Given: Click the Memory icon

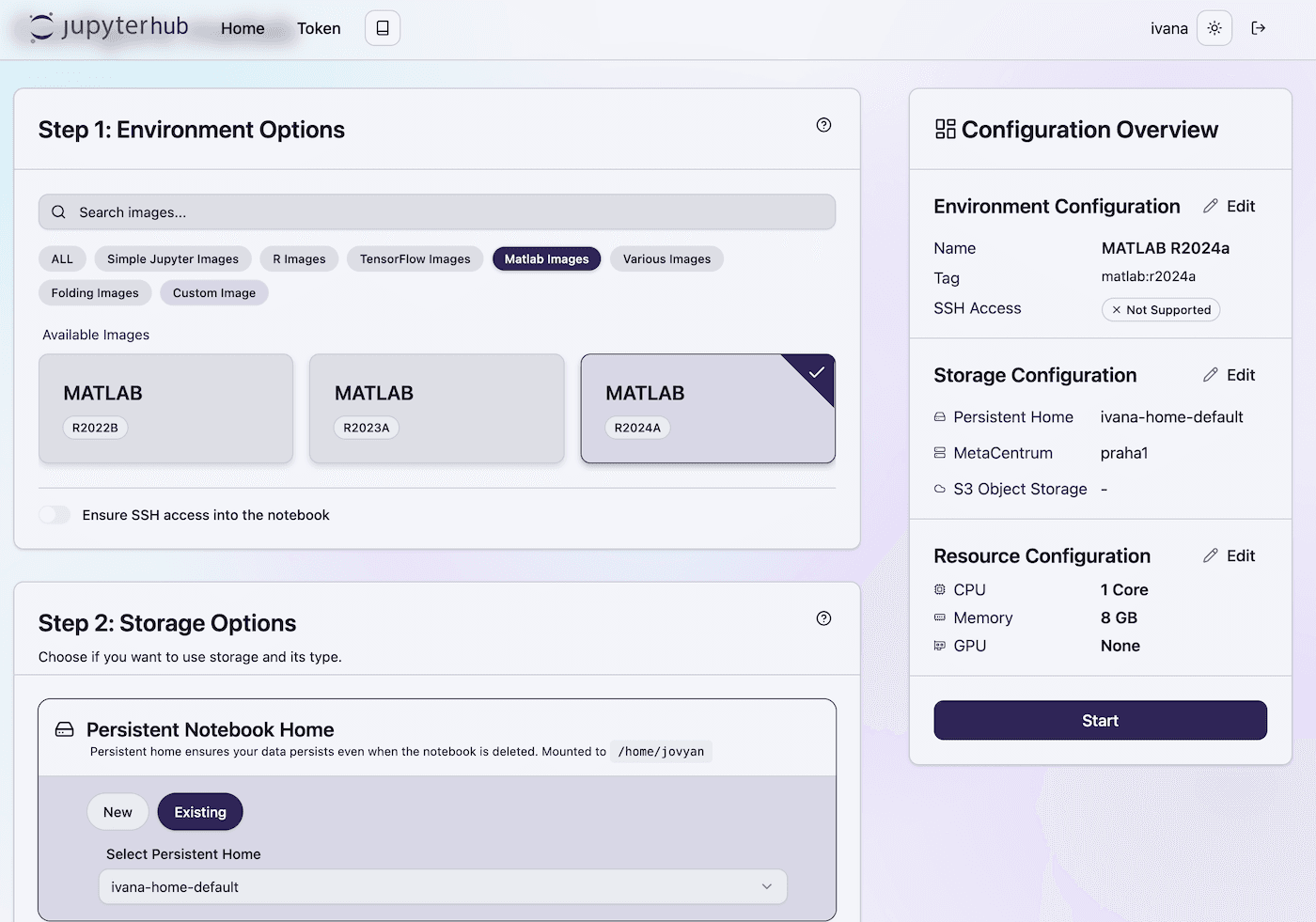Looking at the screenshot, I should pyautogui.click(x=940, y=617).
